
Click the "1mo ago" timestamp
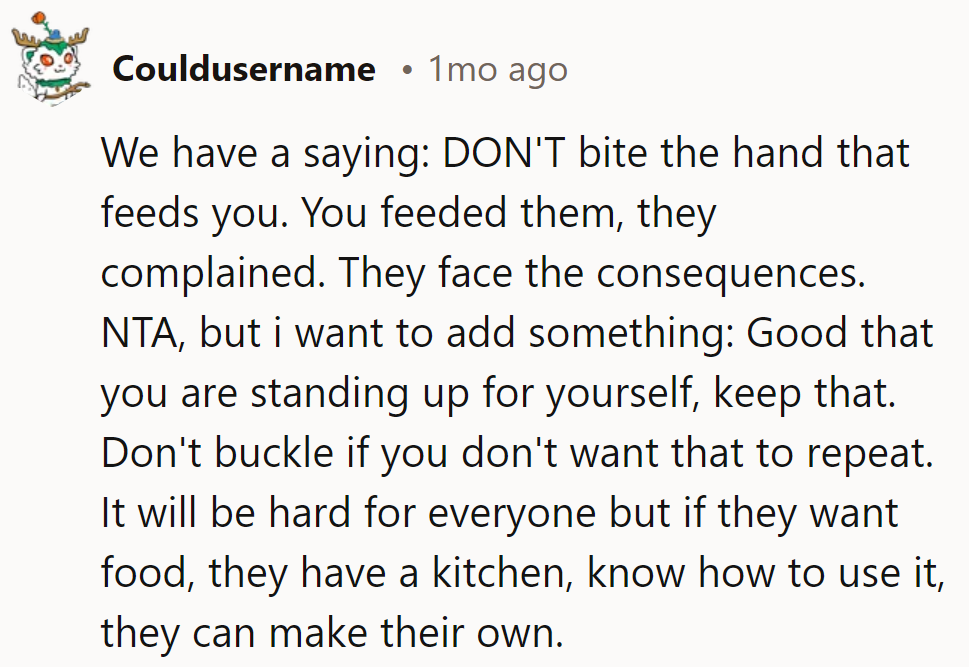(497, 70)
